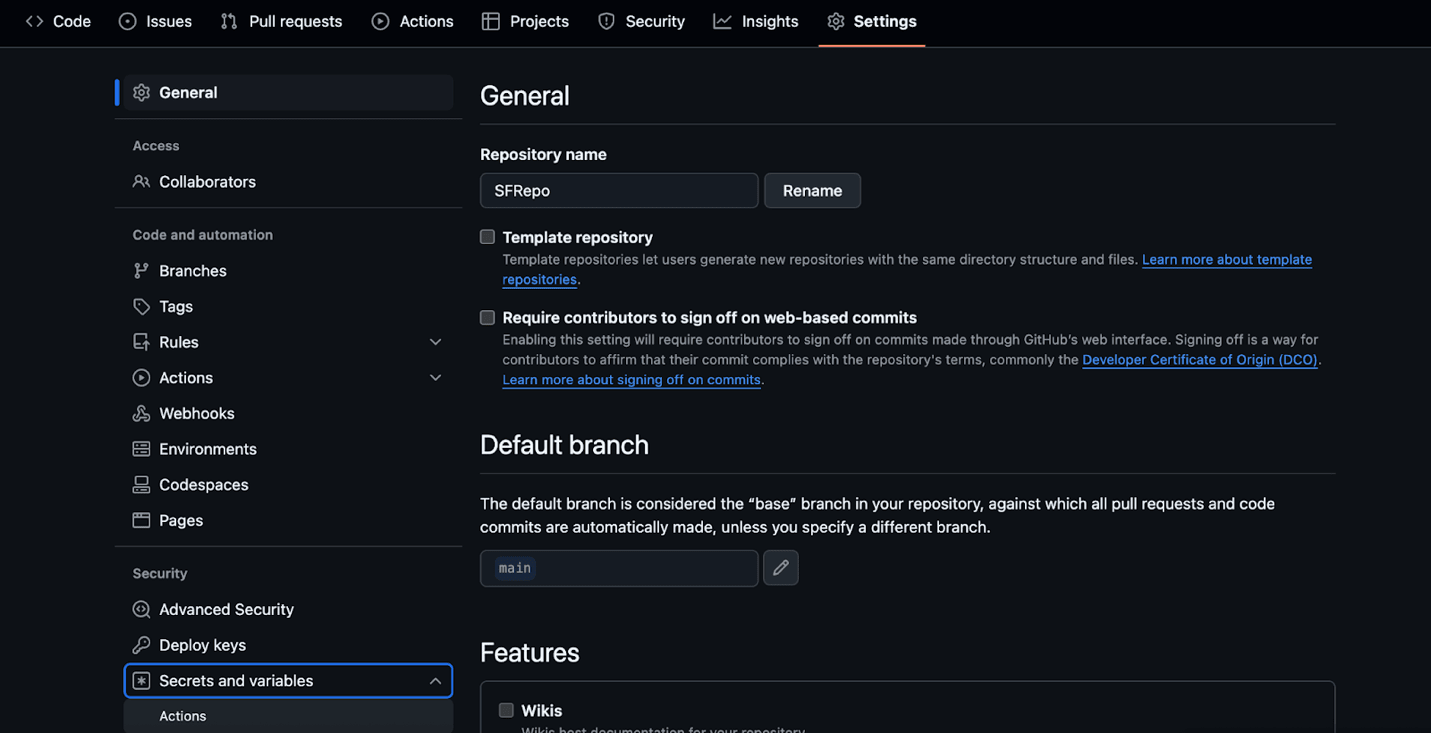Open Developer Certificate of Origin (DCO) link

coord(1199,360)
